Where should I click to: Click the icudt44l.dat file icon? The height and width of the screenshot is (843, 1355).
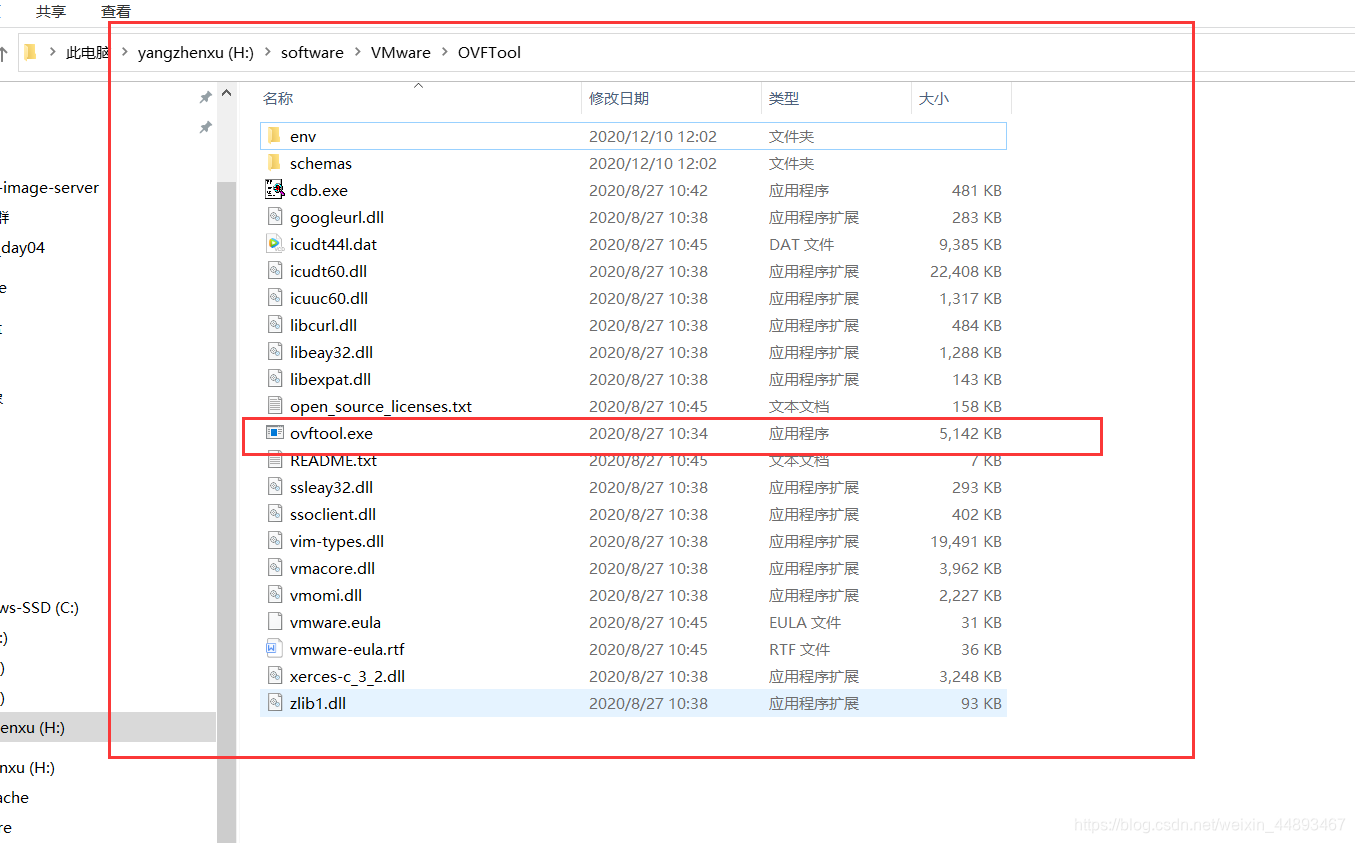tap(275, 243)
